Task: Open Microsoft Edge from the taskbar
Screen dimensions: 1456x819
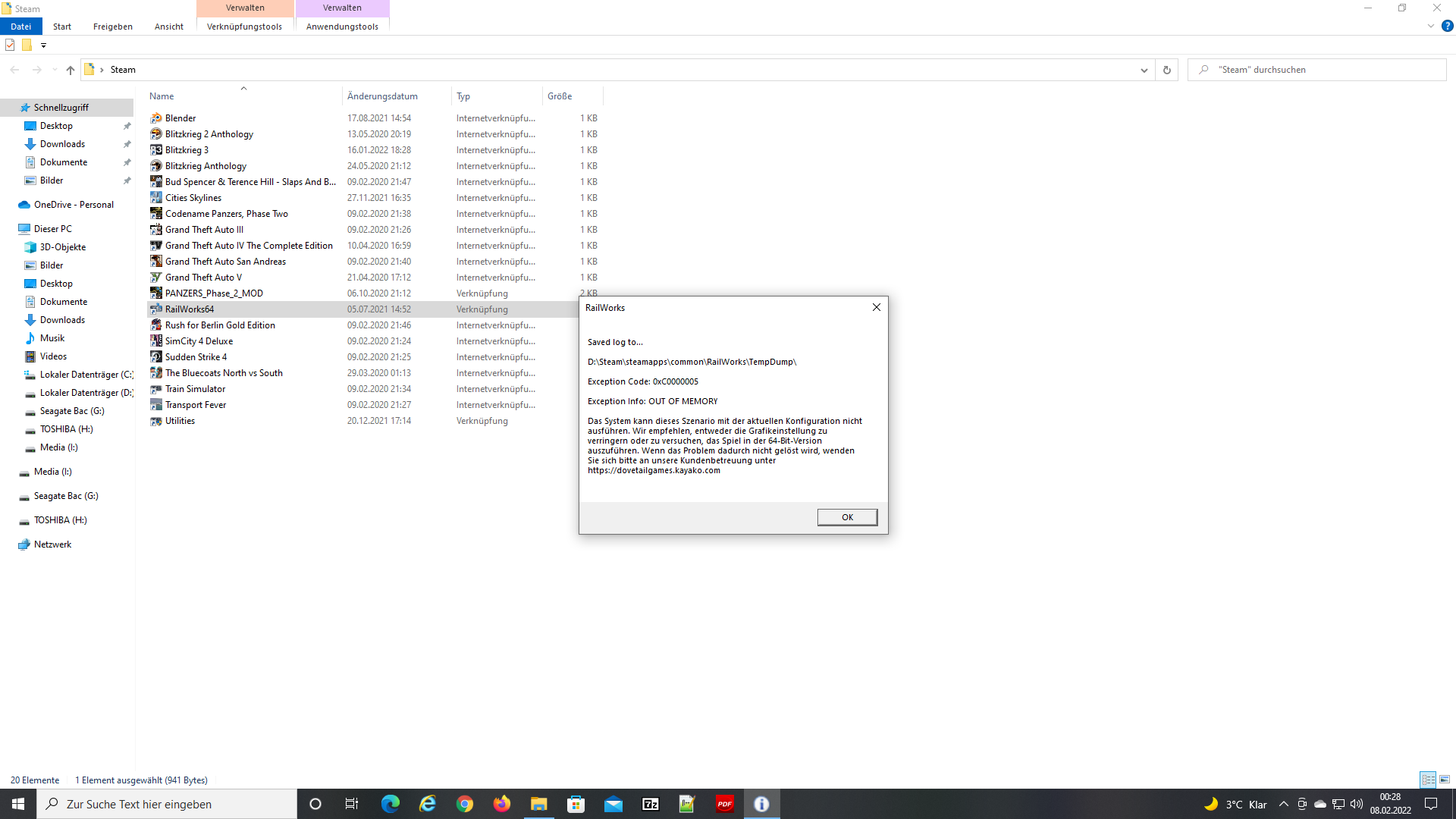Action: 391,804
